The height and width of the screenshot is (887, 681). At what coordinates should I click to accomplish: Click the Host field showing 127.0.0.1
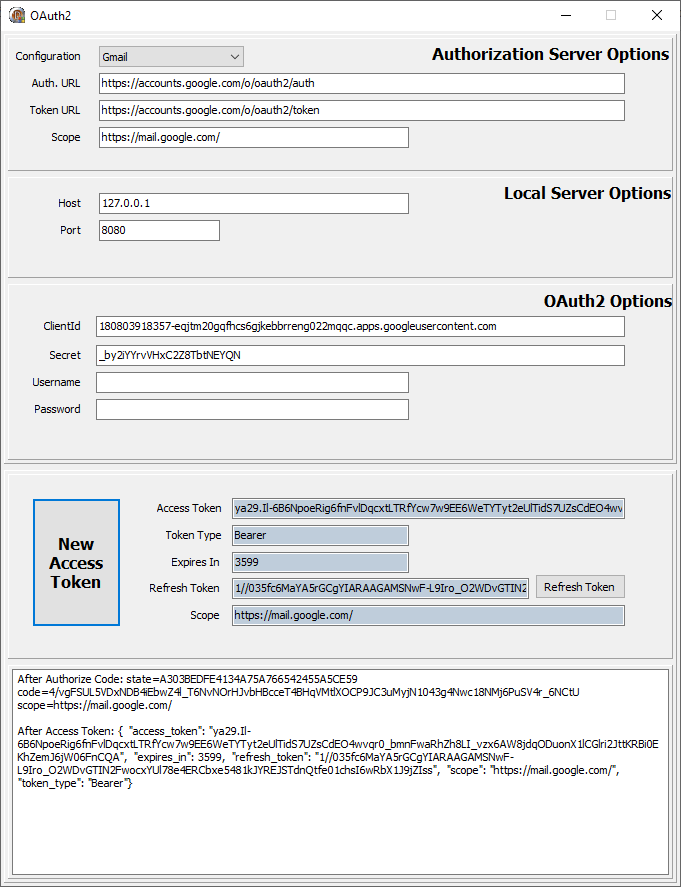[x=254, y=204]
